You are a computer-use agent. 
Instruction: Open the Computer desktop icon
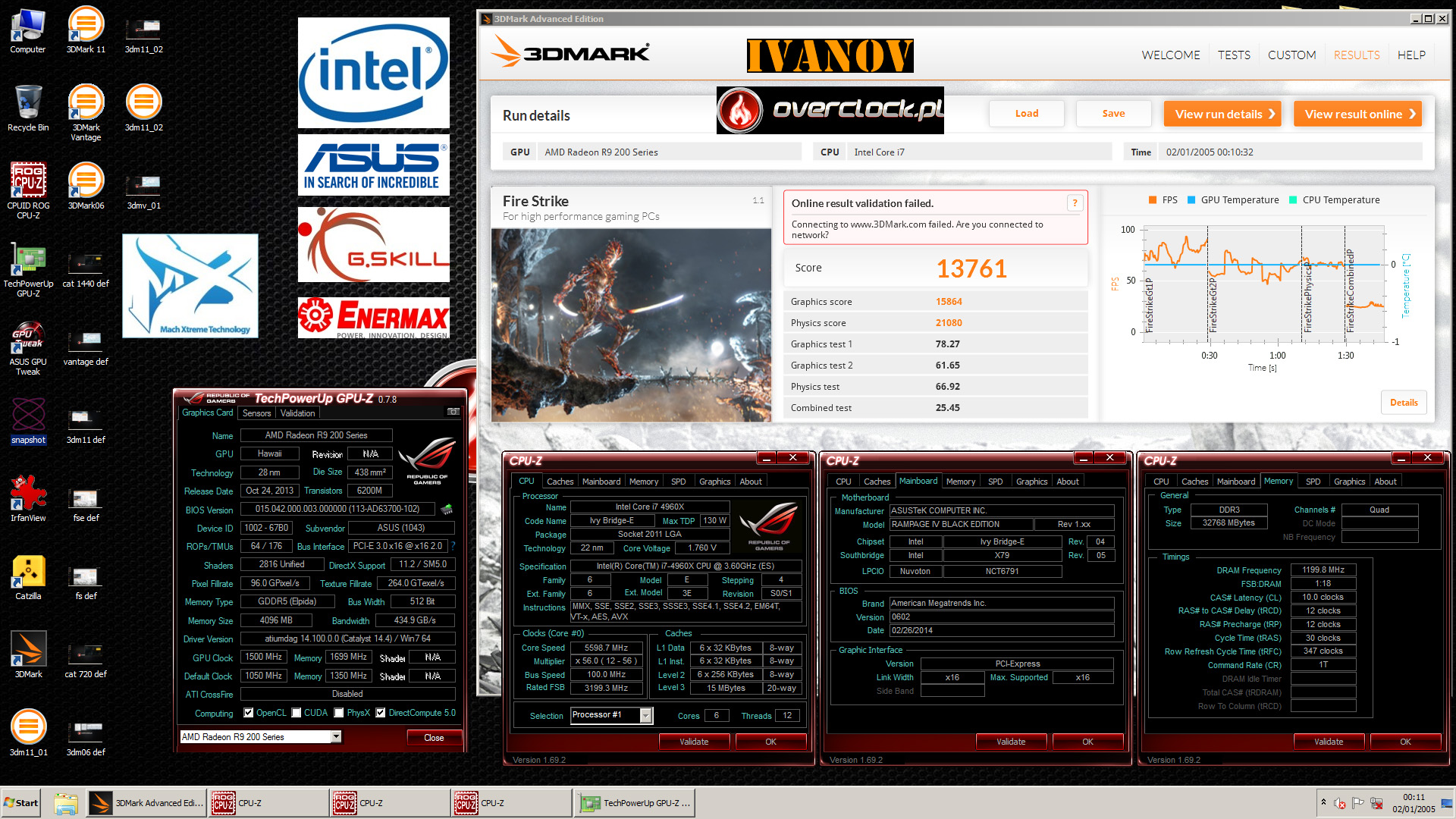coord(28,30)
